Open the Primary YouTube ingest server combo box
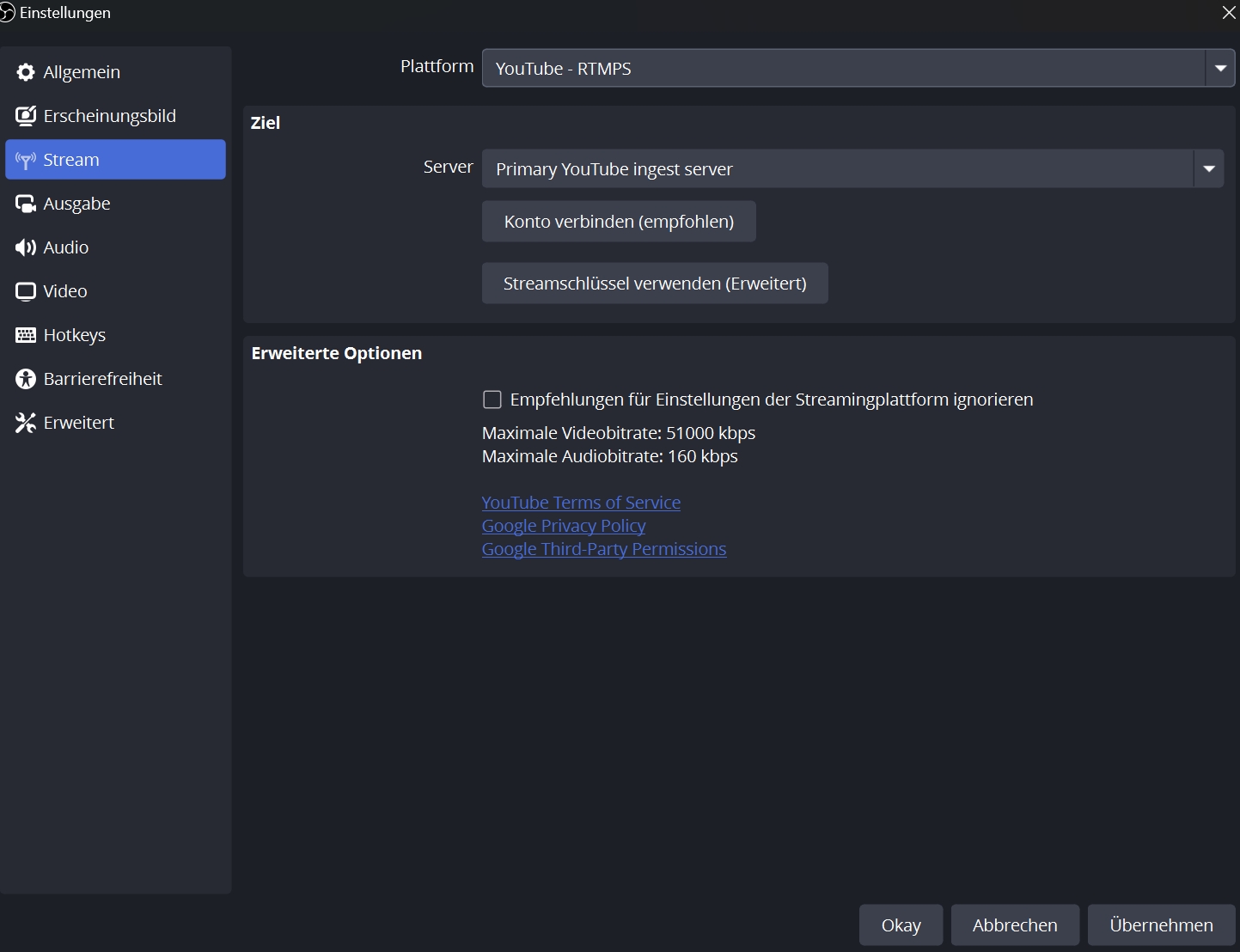Image resolution: width=1240 pixels, height=952 pixels. (x=837, y=169)
